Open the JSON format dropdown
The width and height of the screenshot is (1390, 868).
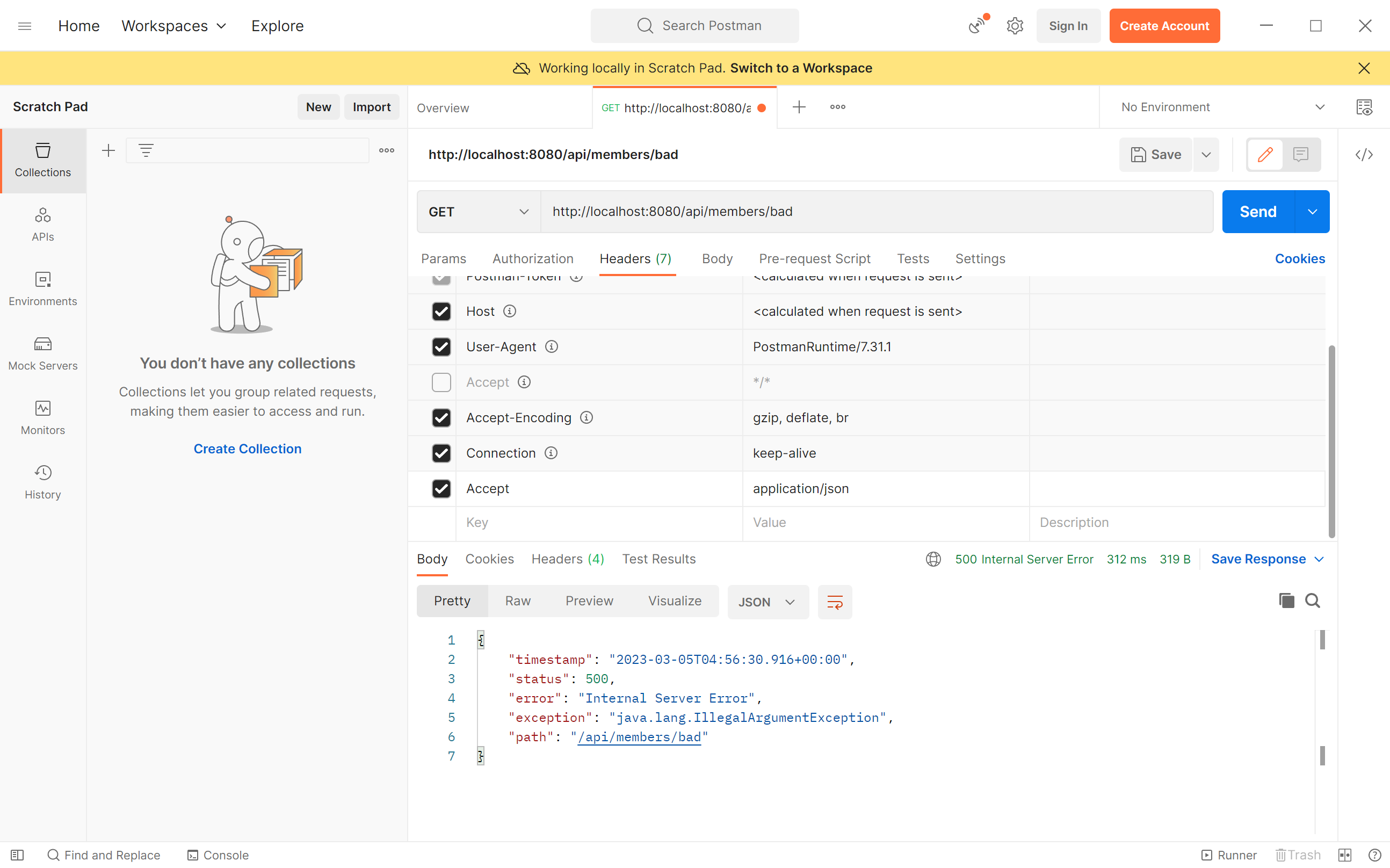[768, 602]
